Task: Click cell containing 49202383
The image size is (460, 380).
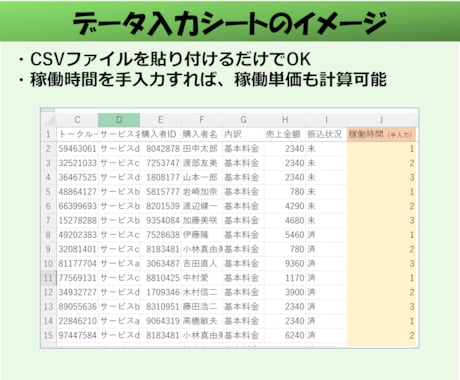Action: point(77,235)
